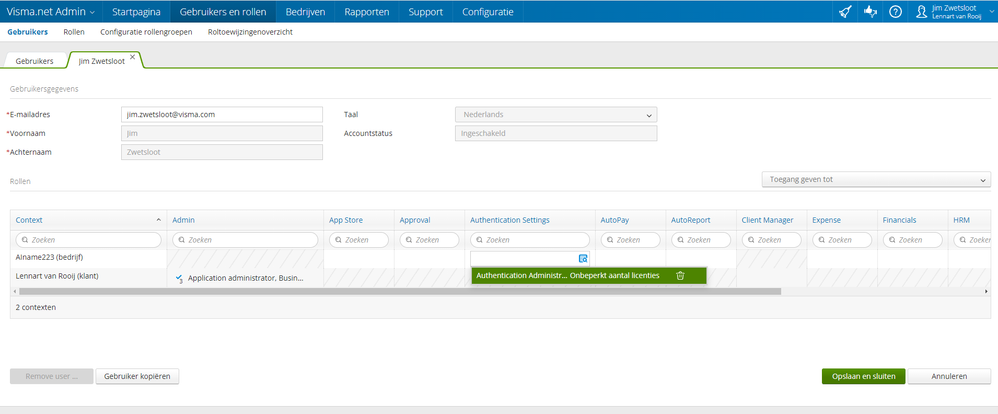998x414 pixels.
Task: Click Remove user button
Action: pyautogui.click(x=52, y=376)
